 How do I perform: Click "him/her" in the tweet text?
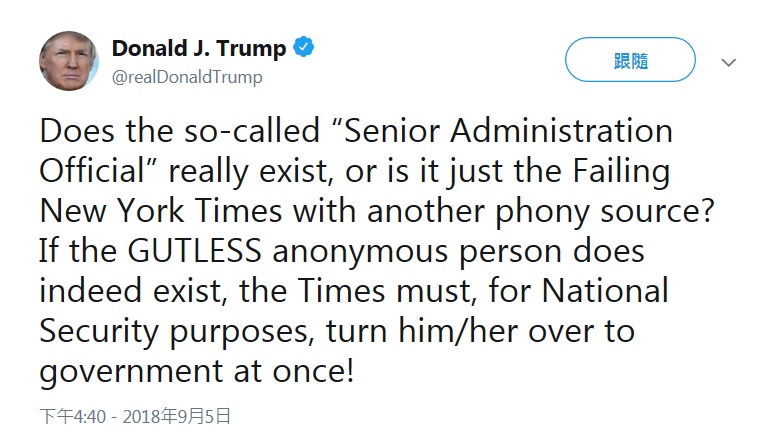point(458,331)
